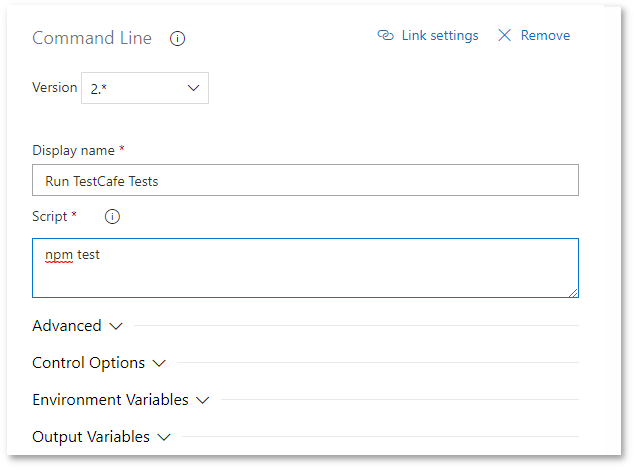Click the down arrow in Version combo box

pyautogui.click(x=193, y=88)
